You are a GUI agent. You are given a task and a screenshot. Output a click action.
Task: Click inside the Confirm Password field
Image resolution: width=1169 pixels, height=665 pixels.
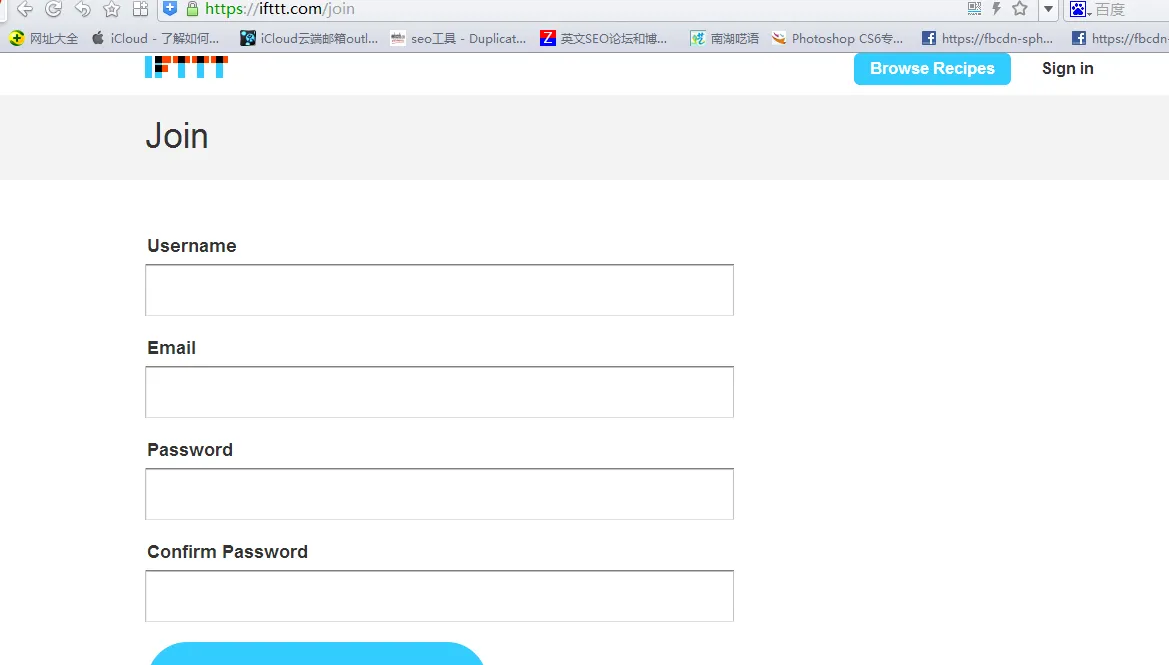tap(439, 596)
